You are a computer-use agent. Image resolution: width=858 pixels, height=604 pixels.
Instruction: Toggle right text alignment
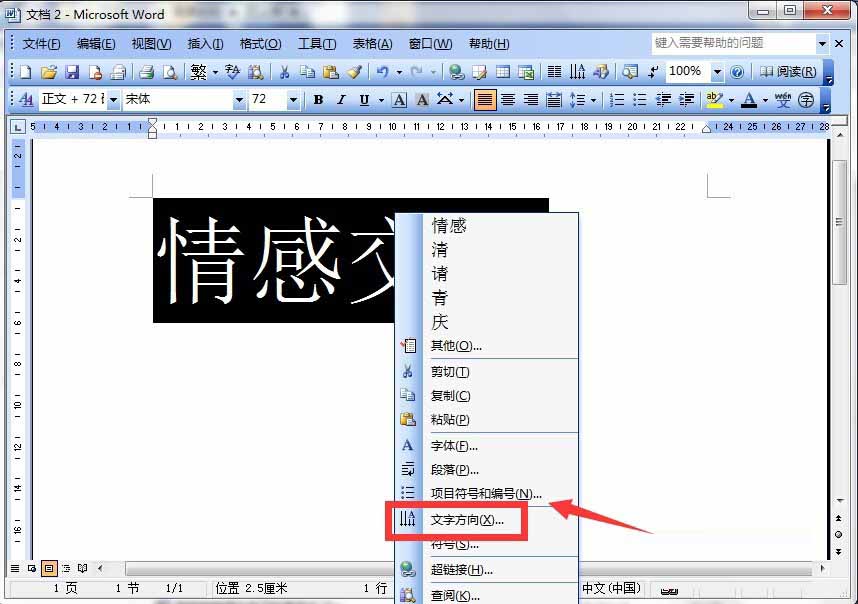[531, 100]
